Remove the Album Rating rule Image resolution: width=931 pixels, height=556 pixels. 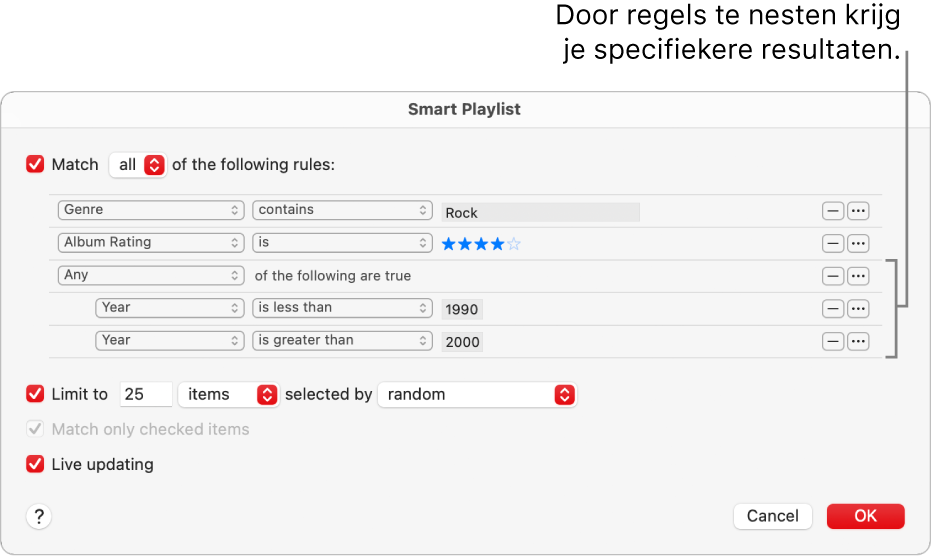[833, 243]
